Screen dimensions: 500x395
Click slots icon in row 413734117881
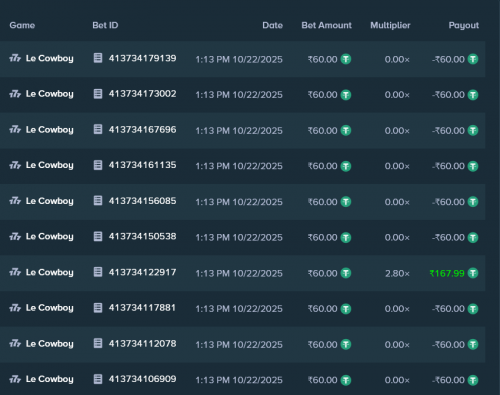click(x=15, y=308)
